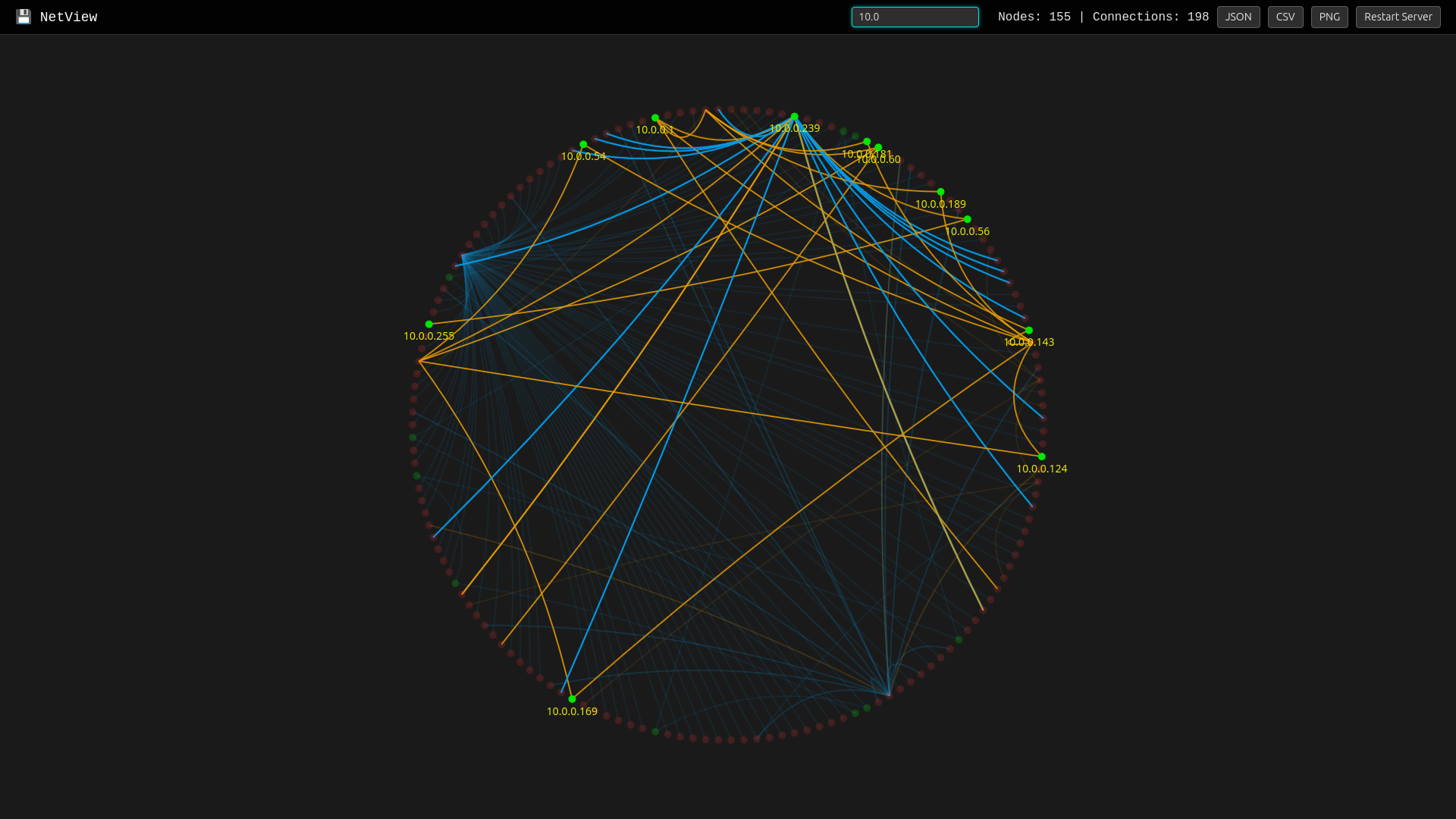Image resolution: width=1456 pixels, height=819 pixels.
Task: Select the green node 10.0.0.60
Action: click(879, 148)
